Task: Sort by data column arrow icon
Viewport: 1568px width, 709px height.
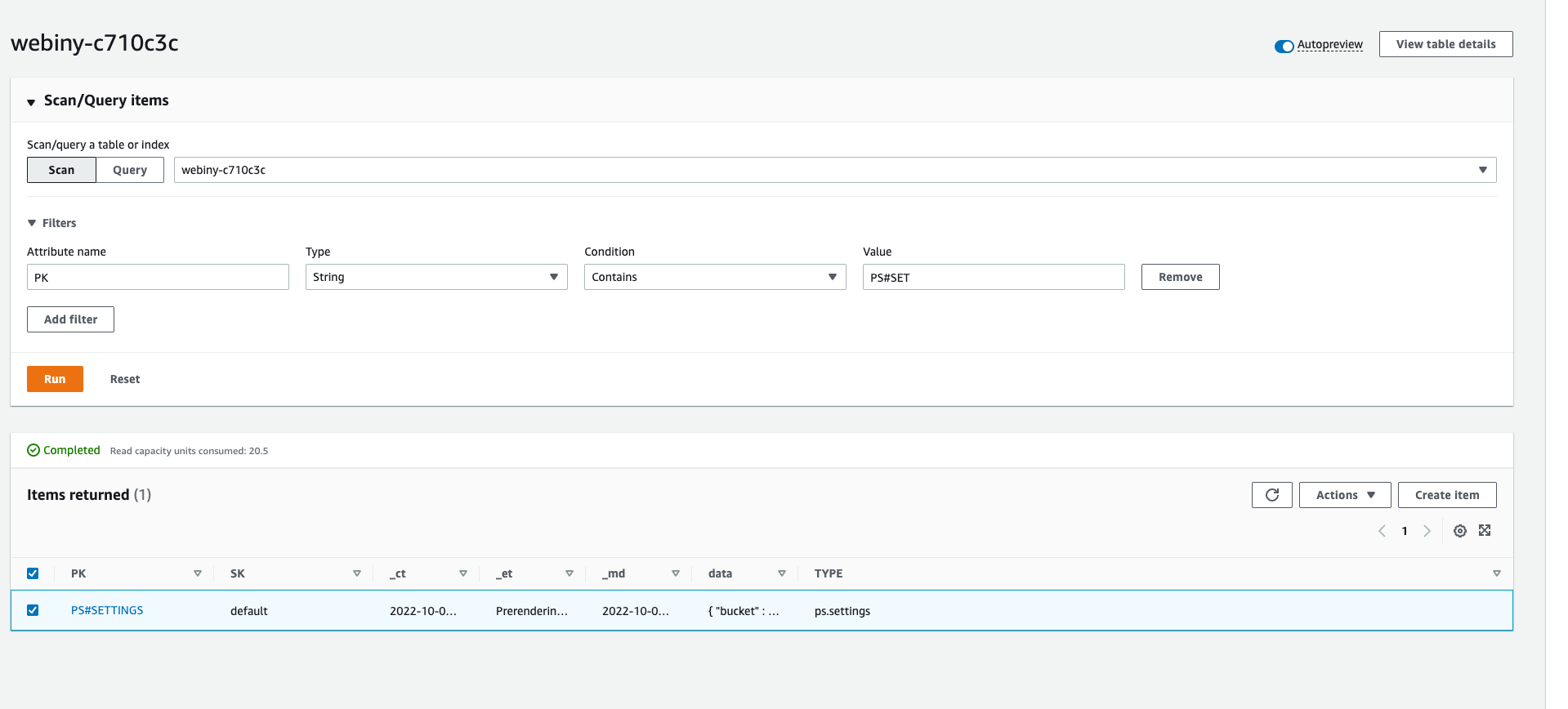Action: pos(782,573)
